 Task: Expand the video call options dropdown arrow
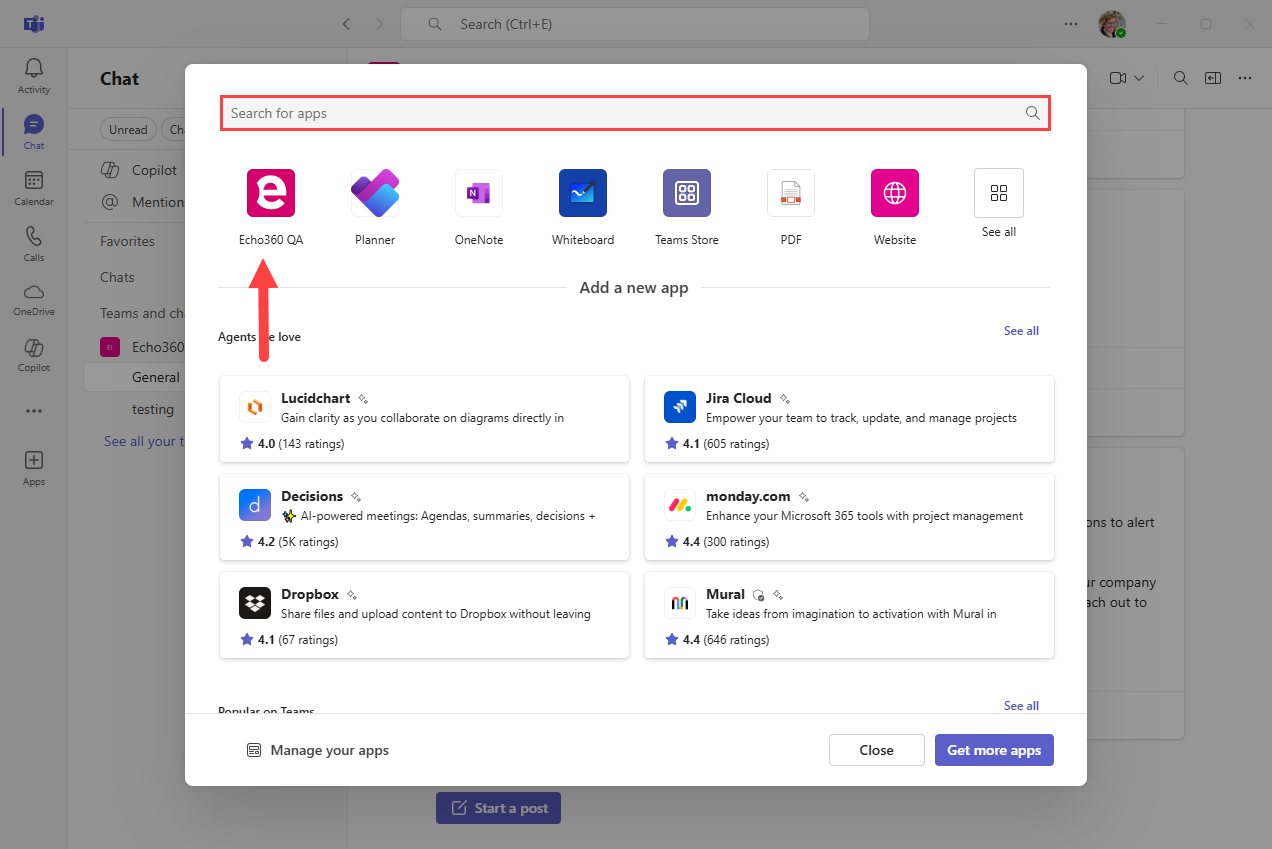tap(1138, 78)
